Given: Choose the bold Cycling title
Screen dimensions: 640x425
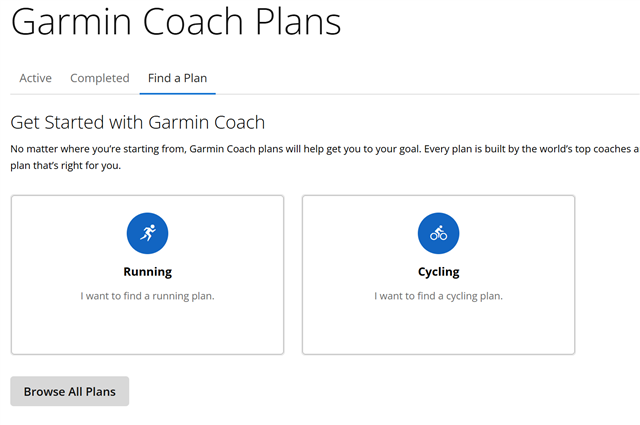Looking at the screenshot, I should (x=439, y=271).
